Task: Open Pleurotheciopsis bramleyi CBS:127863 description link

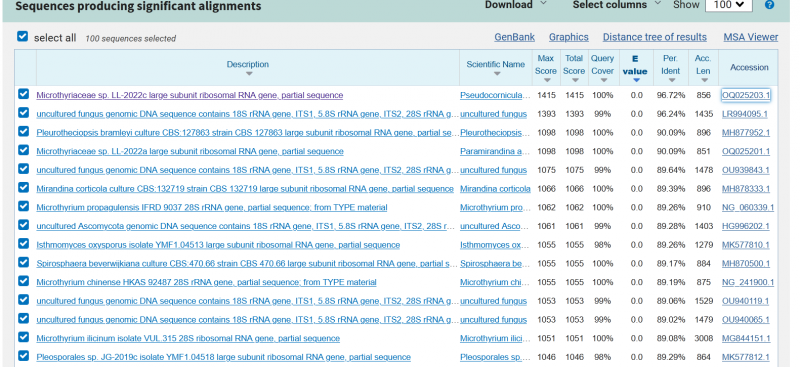Action: tap(247, 133)
